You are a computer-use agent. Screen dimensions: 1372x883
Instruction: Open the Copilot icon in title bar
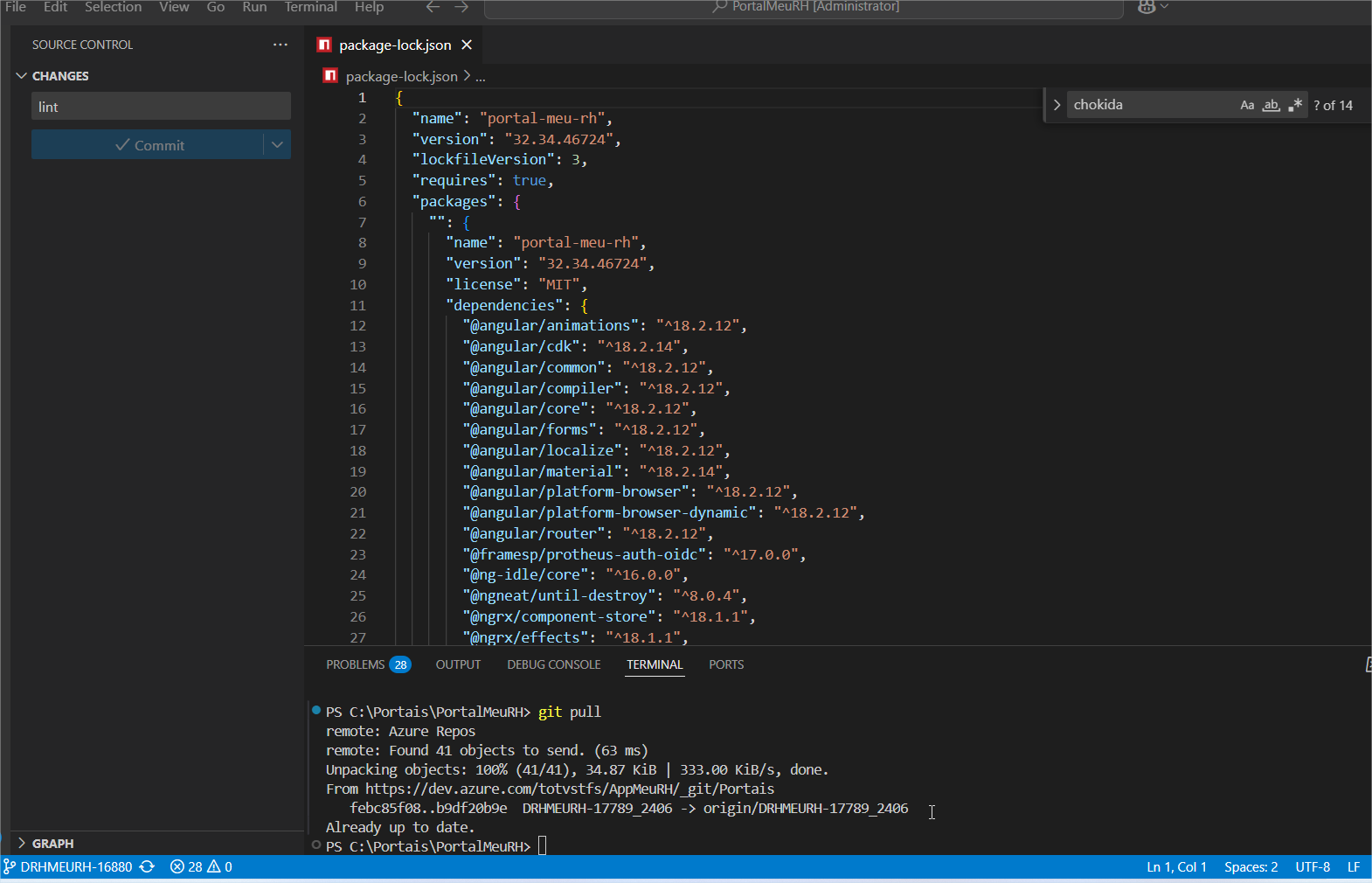click(1147, 7)
